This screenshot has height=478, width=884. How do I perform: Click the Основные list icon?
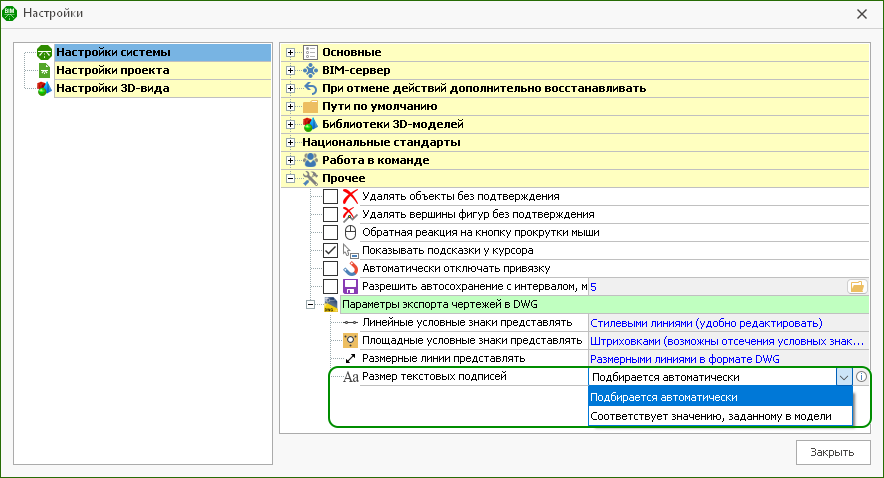310,52
